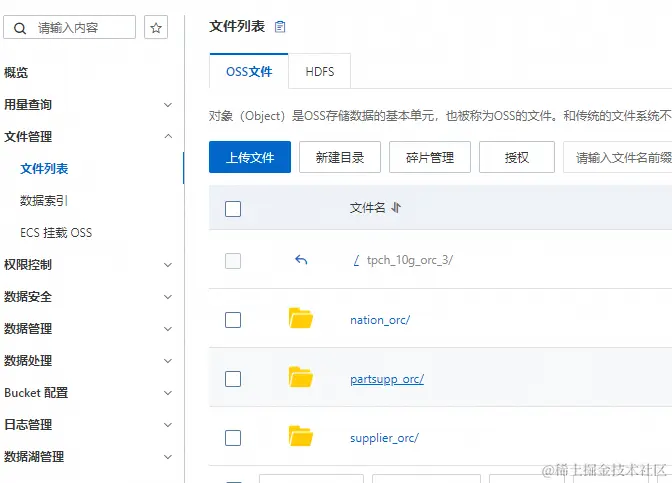Click the 数据安全 menu label
672x483 pixels.
click(x=28, y=297)
